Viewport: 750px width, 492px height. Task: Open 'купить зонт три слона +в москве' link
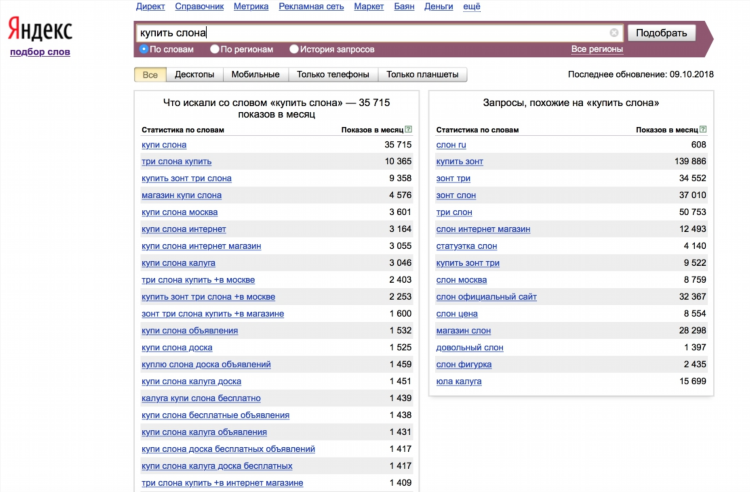tap(208, 296)
